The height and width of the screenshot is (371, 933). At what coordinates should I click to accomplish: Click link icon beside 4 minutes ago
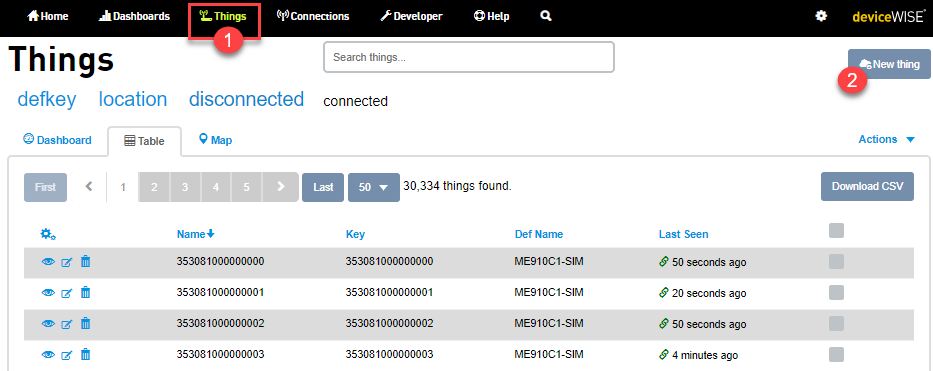(664, 354)
